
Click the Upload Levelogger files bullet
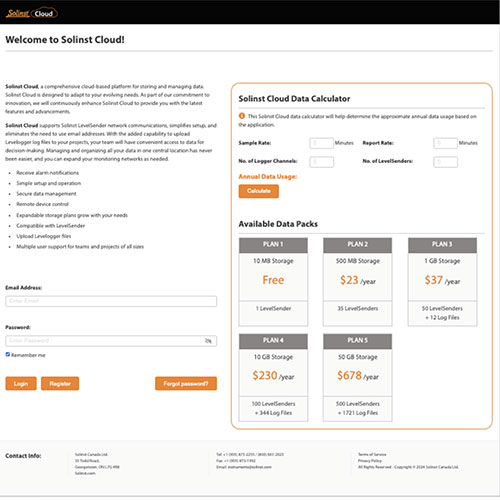coord(44,236)
